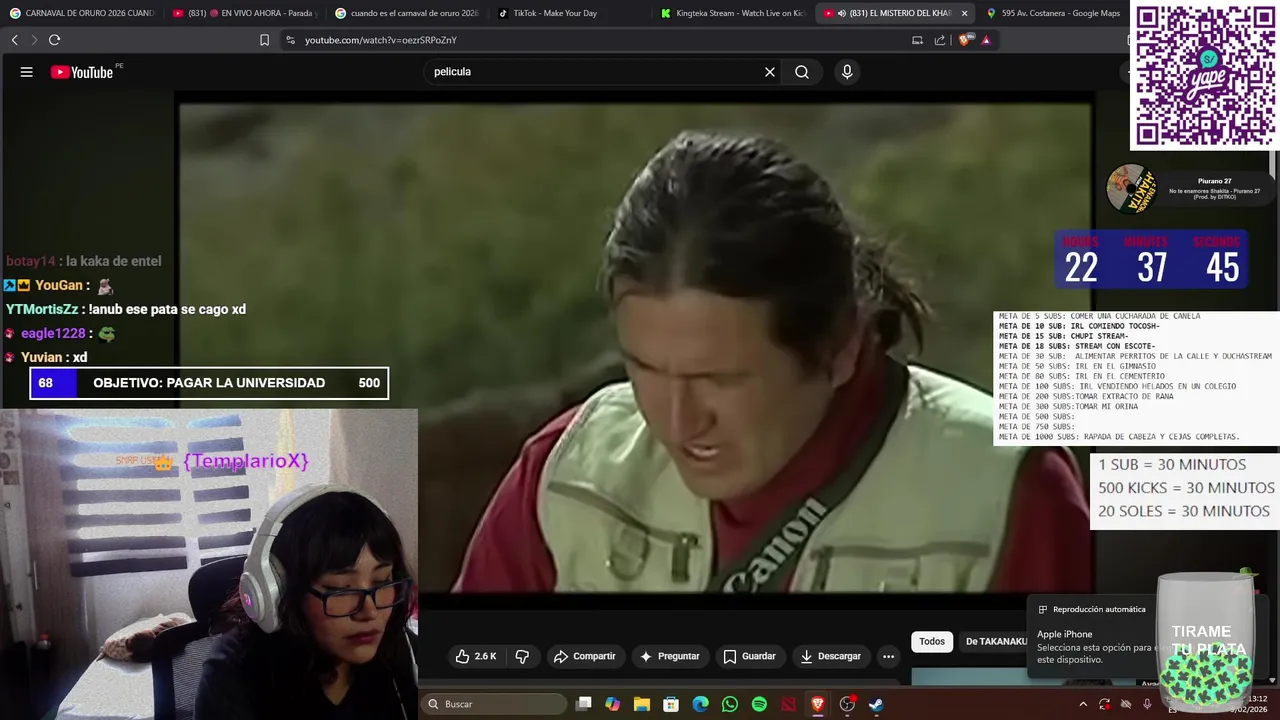Switch to TikTok - Make Your Day tab
The width and height of the screenshot is (1280, 720).
[x=571, y=13]
